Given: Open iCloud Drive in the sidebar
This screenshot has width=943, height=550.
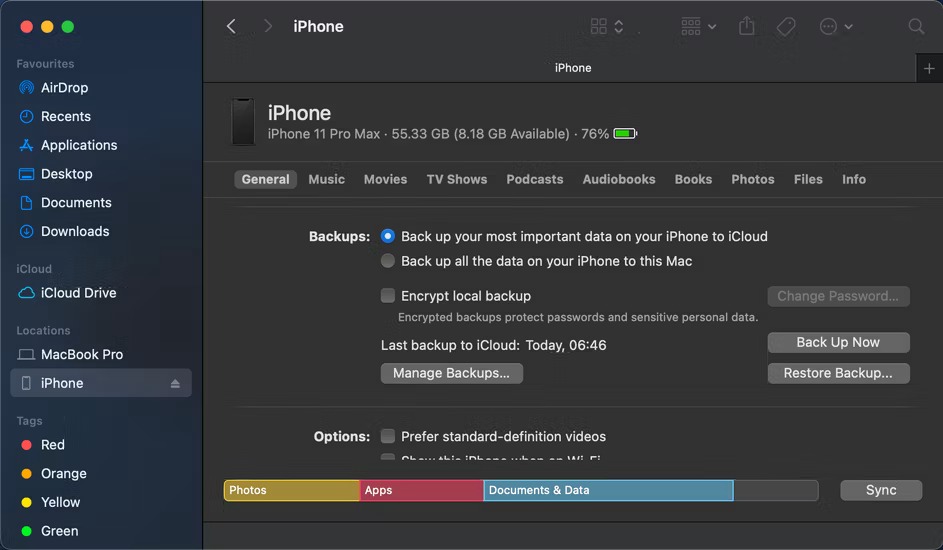Looking at the screenshot, I should (78, 293).
